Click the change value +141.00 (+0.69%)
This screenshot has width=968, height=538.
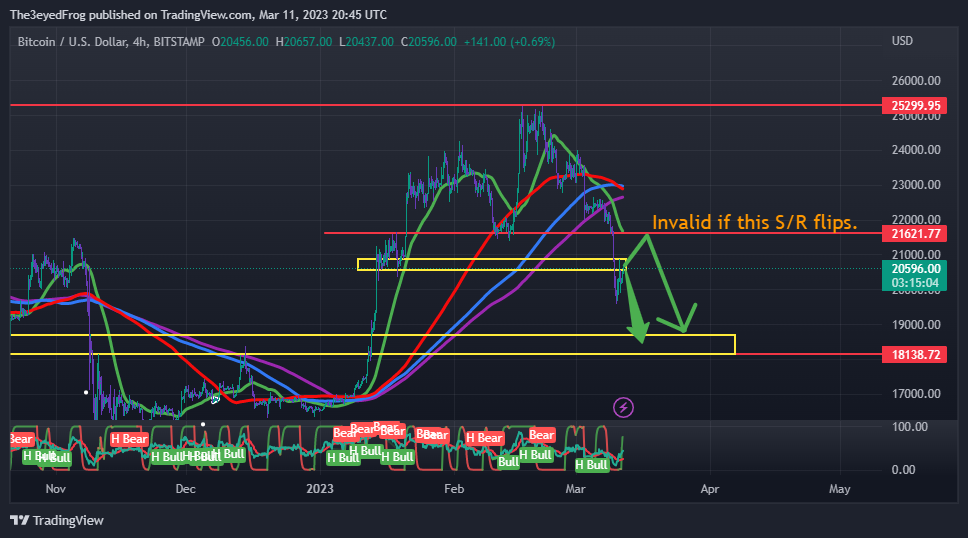pos(509,42)
